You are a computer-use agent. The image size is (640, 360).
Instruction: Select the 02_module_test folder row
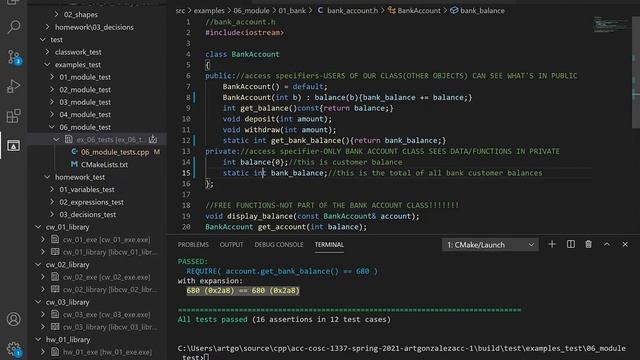pyautogui.click(x=97, y=89)
